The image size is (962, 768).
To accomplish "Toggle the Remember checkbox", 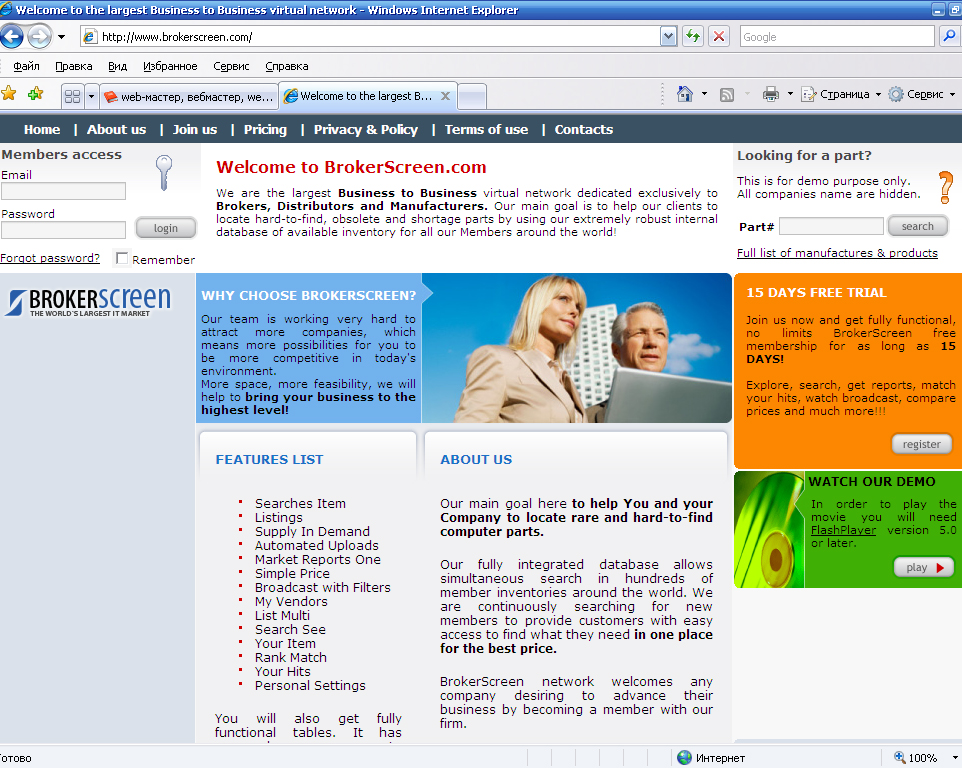I will [122, 258].
